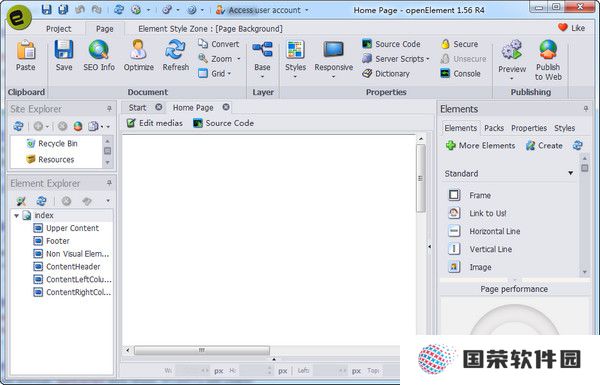Click the Like heart button
This screenshot has width=600, height=385.
coord(571,28)
